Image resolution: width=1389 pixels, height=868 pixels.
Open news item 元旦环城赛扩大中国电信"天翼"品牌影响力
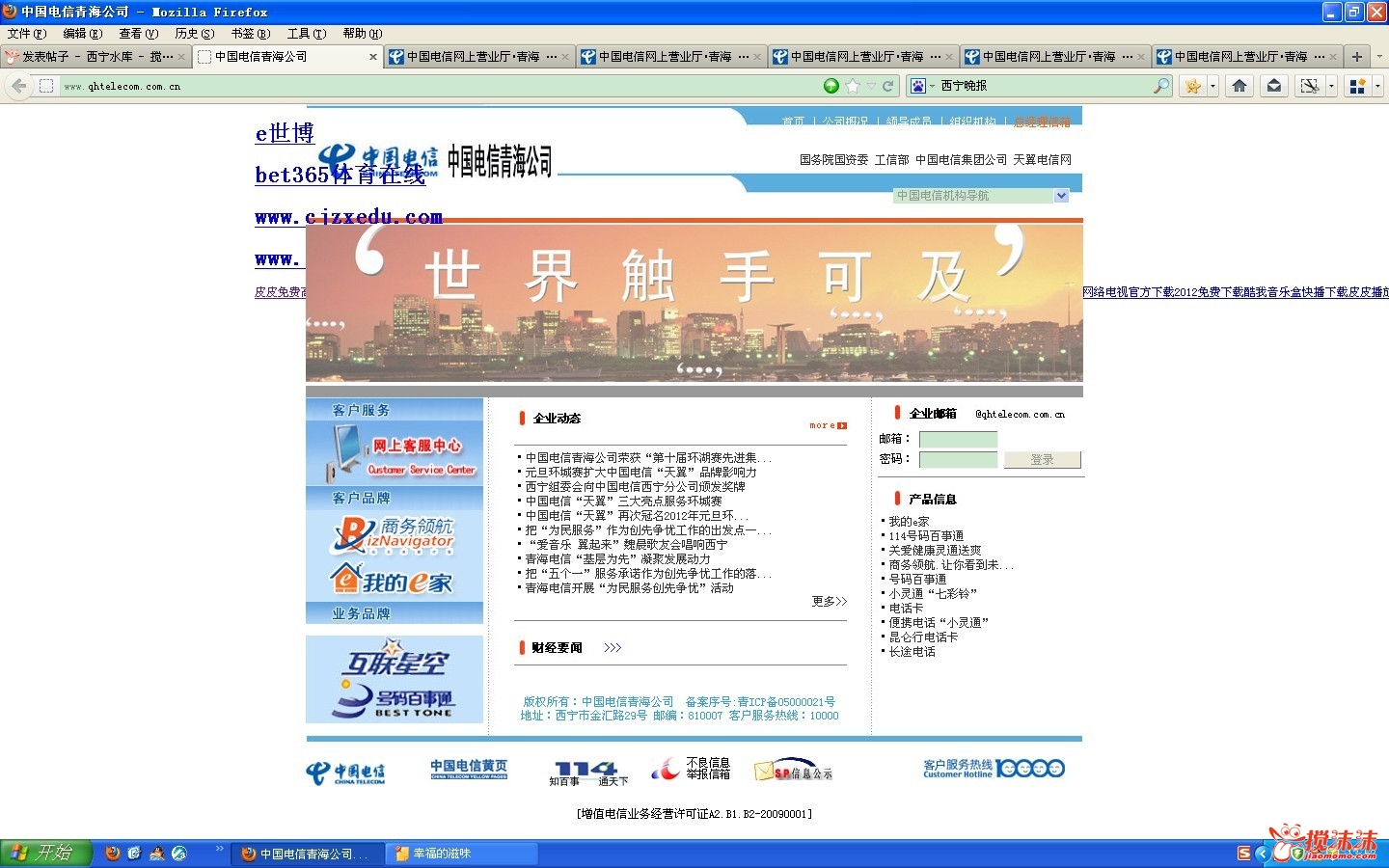(641, 473)
